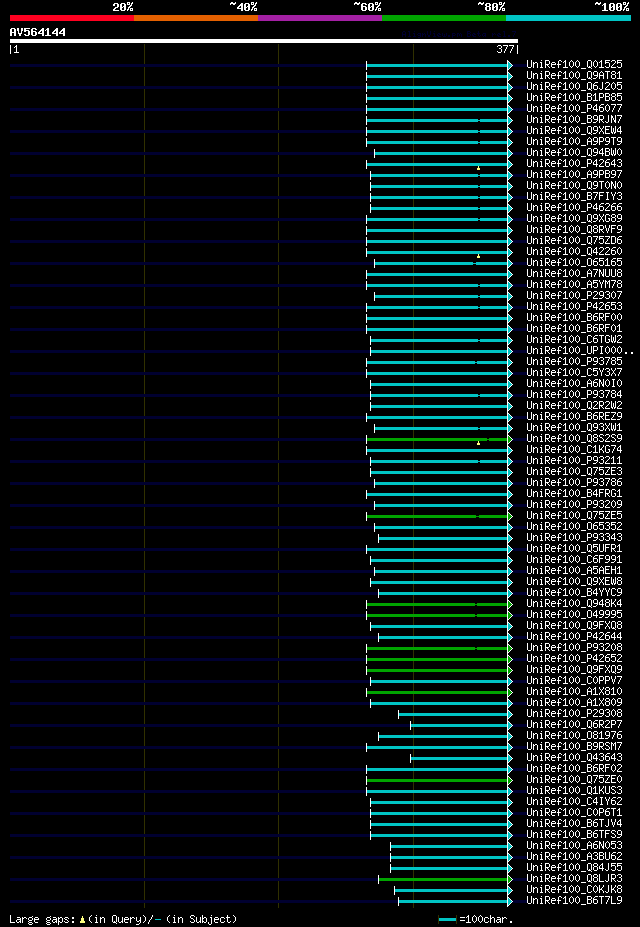Open hit UniRef100_Q84J55
This screenshot has width=640, height=927.
[x=574, y=867]
